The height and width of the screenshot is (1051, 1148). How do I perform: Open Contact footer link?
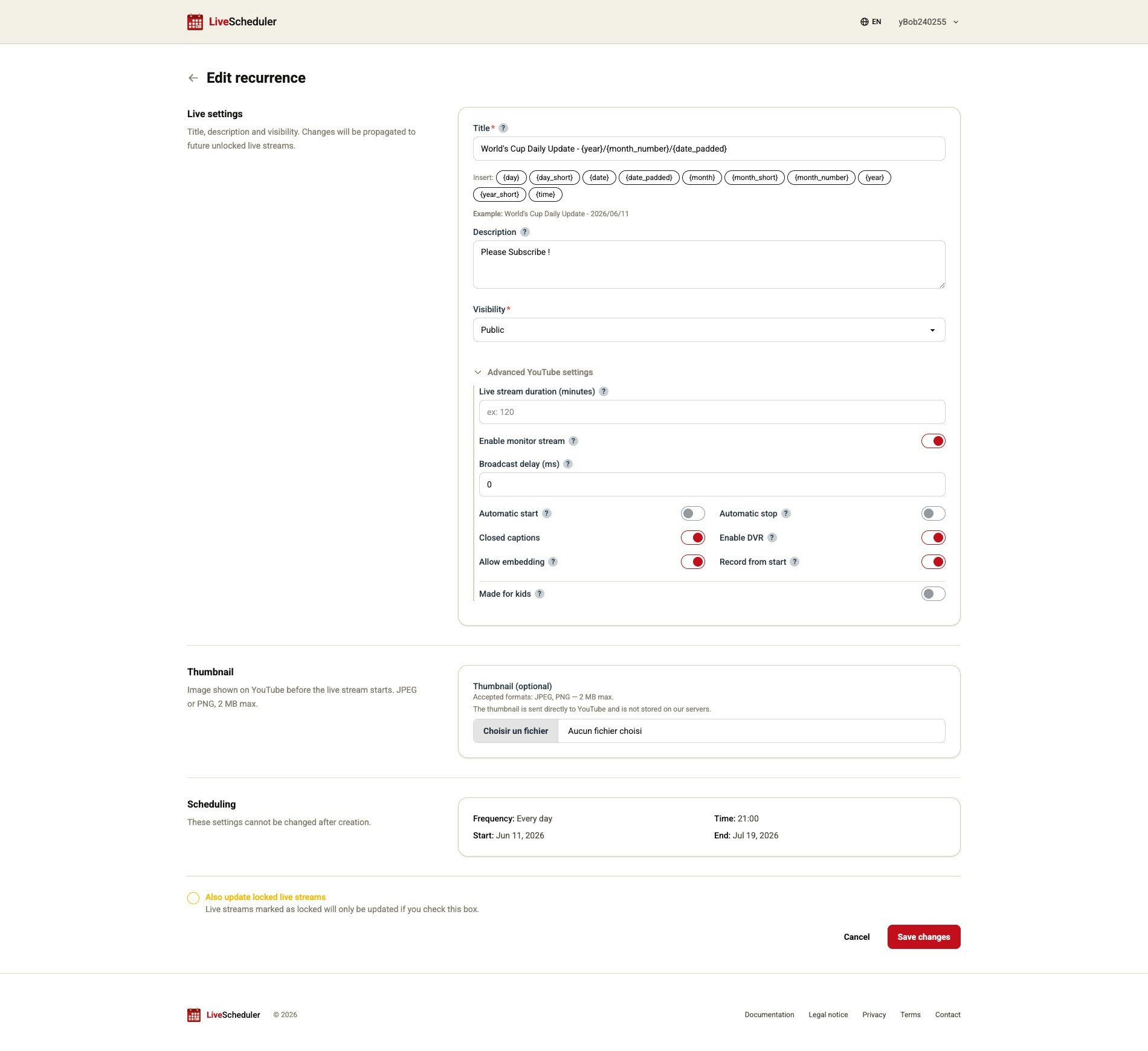(x=947, y=1015)
